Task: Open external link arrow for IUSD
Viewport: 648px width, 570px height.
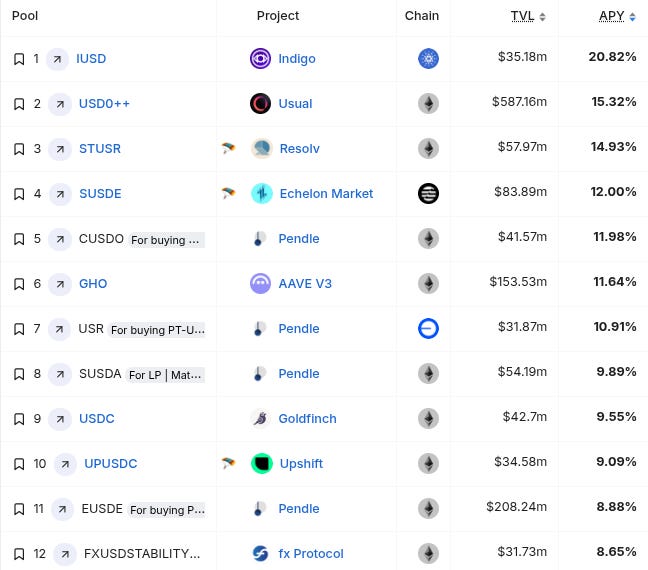Action: (57, 59)
